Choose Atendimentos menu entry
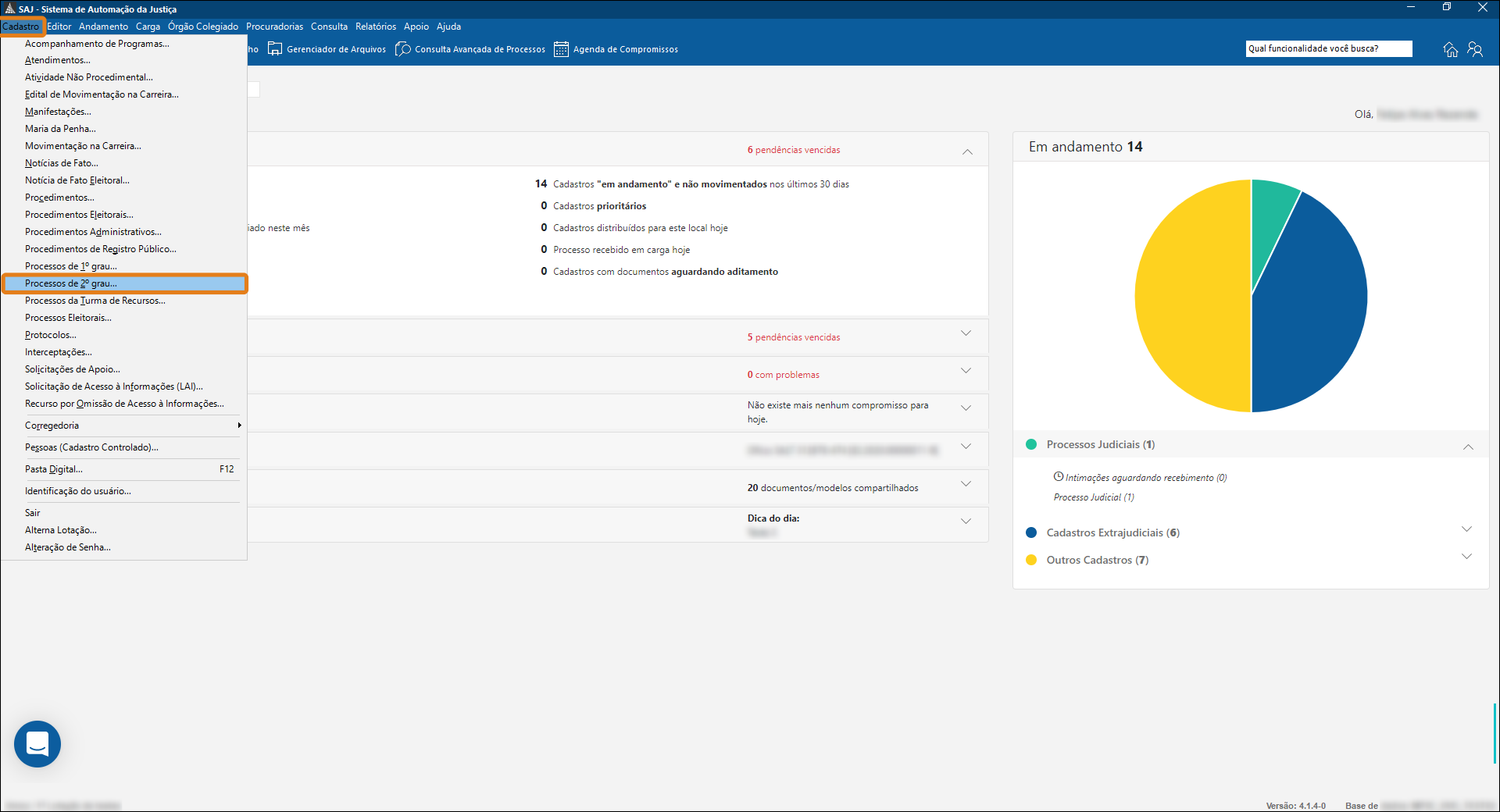The image size is (1500, 812). pyautogui.click(x=124, y=60)
